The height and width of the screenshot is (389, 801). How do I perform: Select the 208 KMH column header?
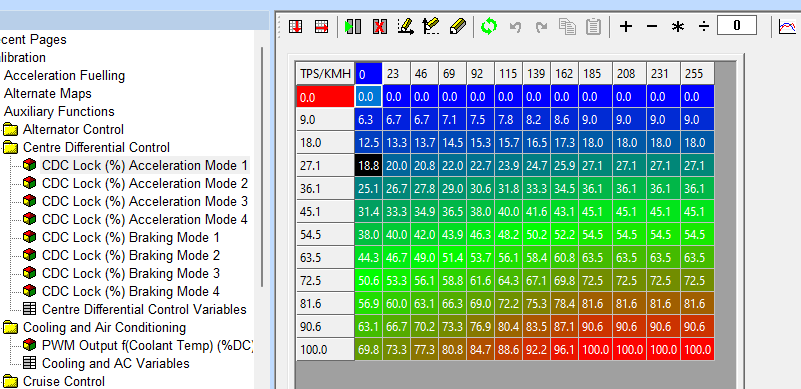(629, 74)
